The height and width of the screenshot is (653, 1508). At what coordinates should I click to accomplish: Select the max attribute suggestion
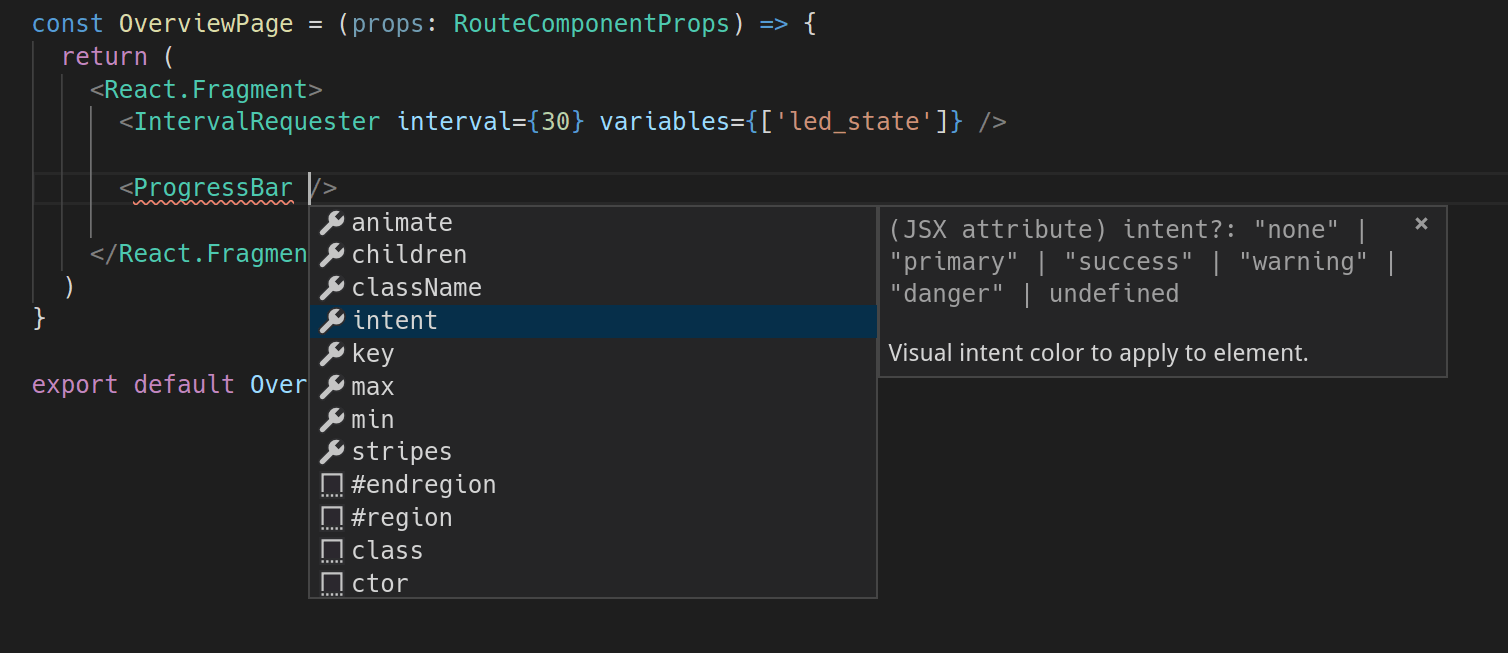(373, 387)
